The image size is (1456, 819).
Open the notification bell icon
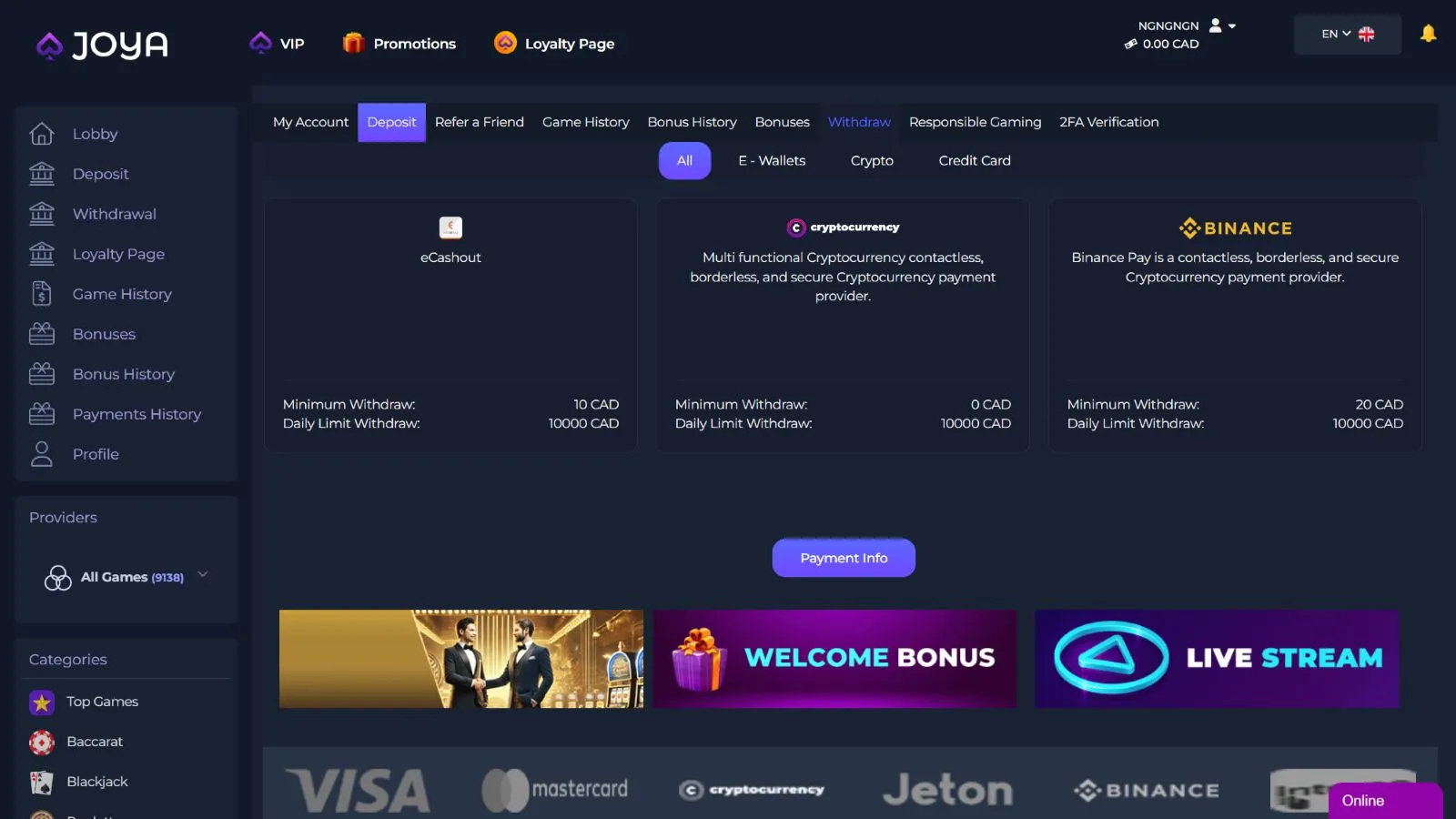(1428, 34)
